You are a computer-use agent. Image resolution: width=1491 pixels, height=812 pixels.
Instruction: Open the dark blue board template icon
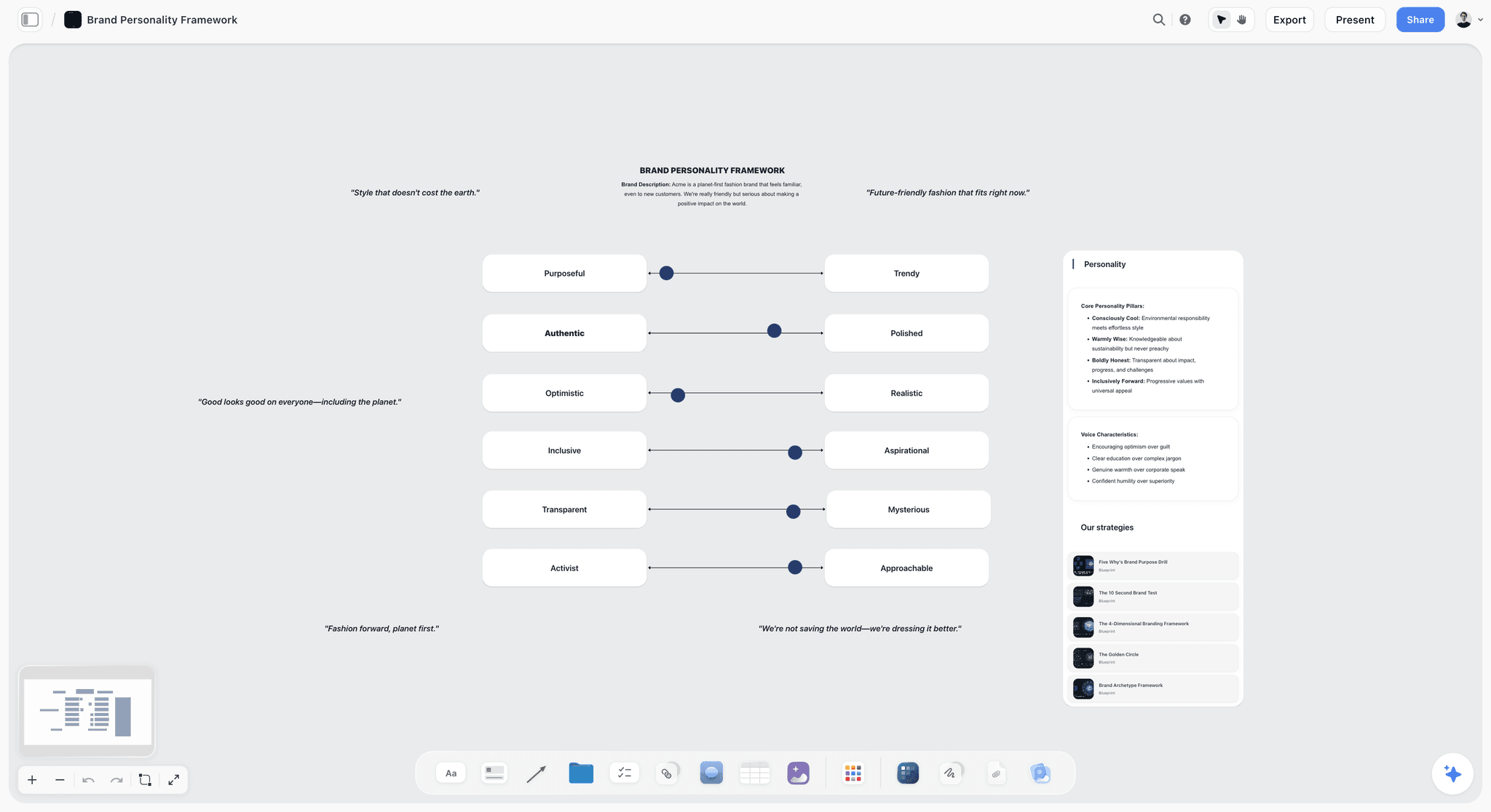(908, 773)
